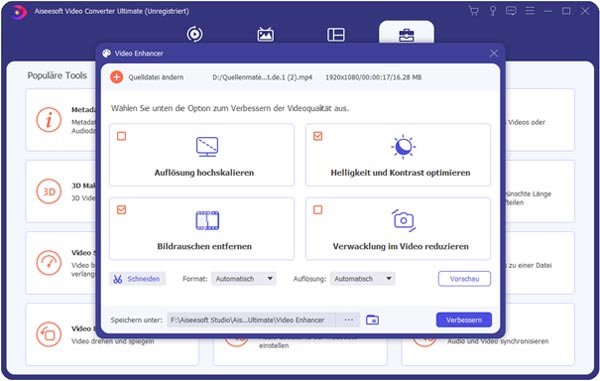600x381 pixels.
Task: Click the orange plus add-file icon
Action: click(116, 77)
